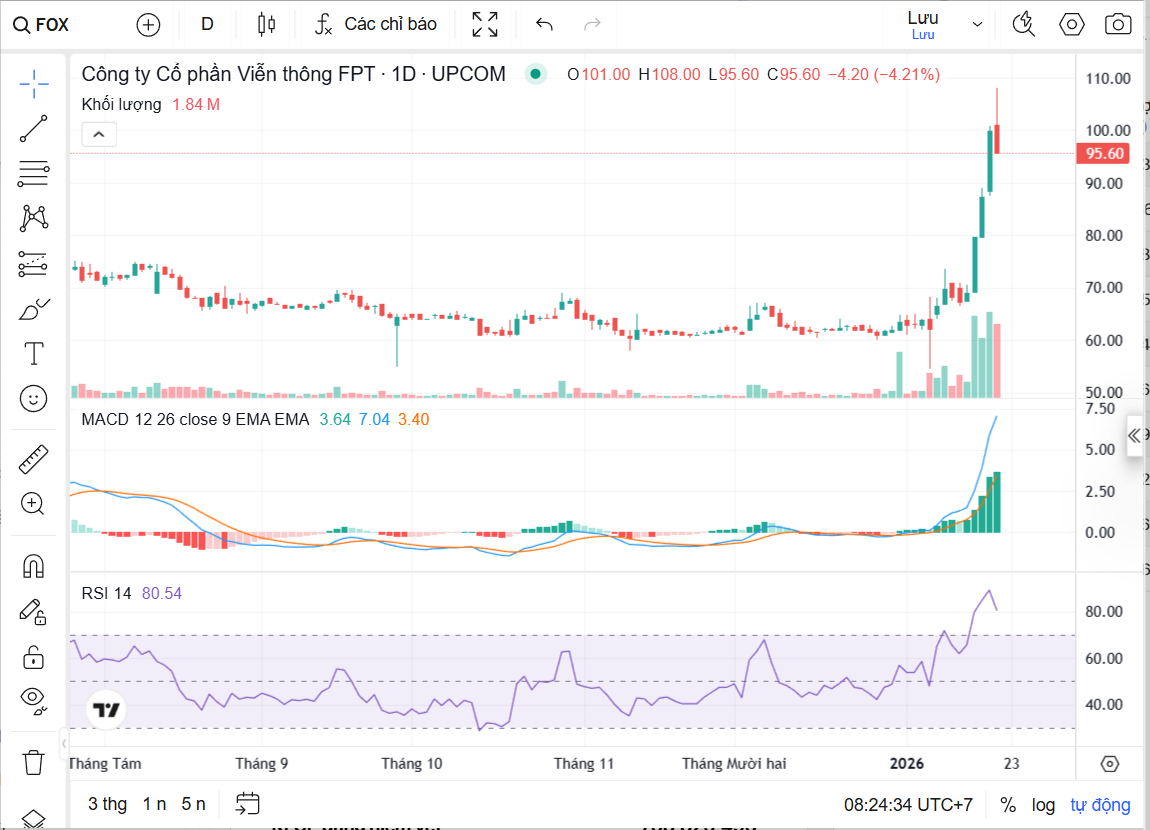Take a chart snapshot with camera icon

click(1118, 24)
